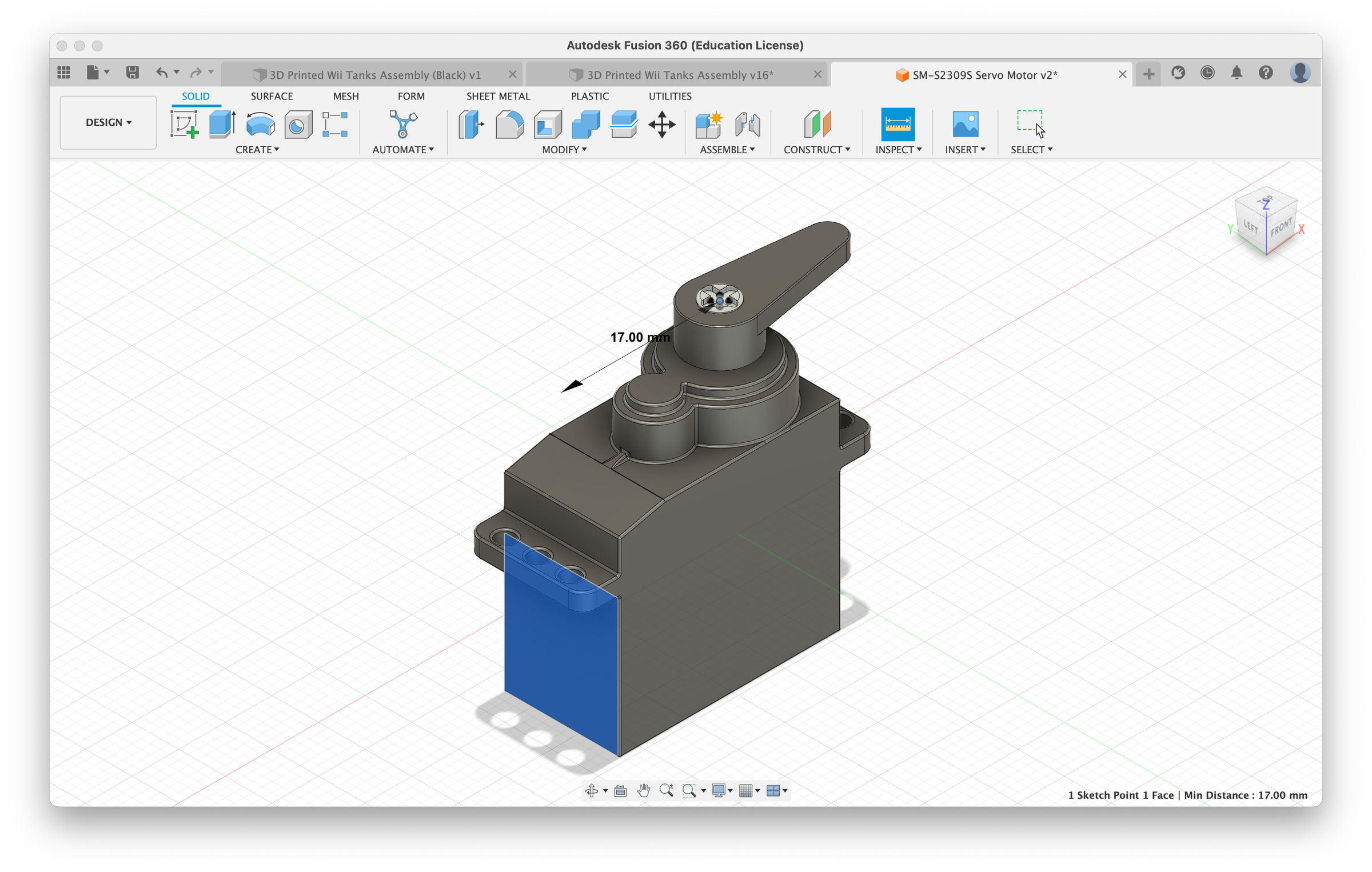Insert a Canvas image via Insert icon

tap(965, 125)
